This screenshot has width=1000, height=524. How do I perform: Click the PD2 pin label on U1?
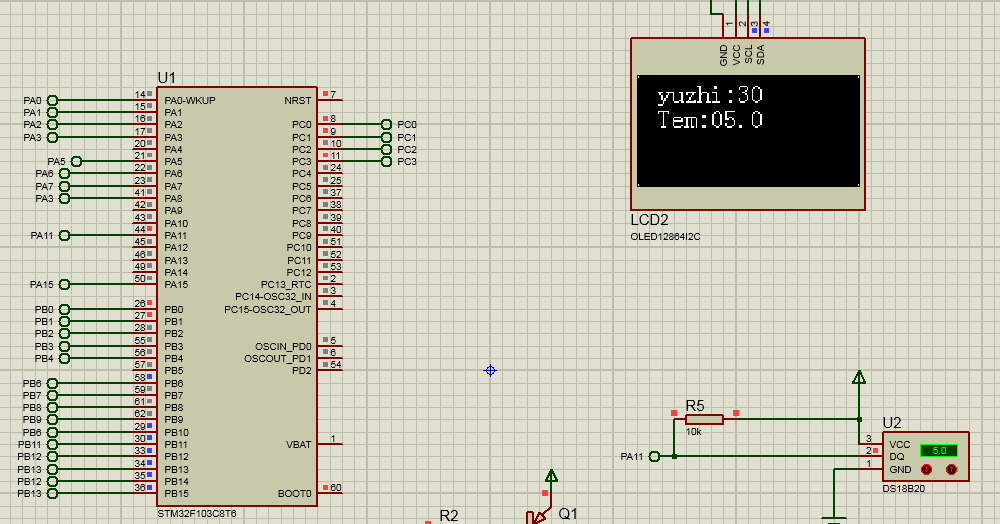click(302, 370)
